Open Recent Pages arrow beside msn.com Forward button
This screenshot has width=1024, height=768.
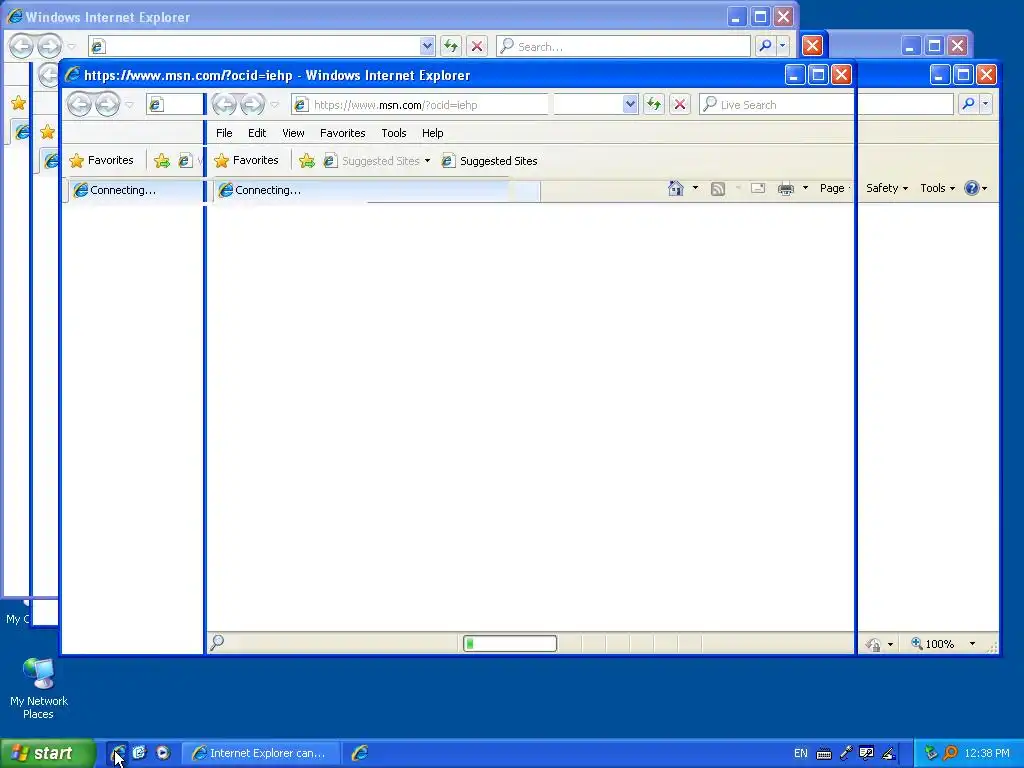(275, 104)
